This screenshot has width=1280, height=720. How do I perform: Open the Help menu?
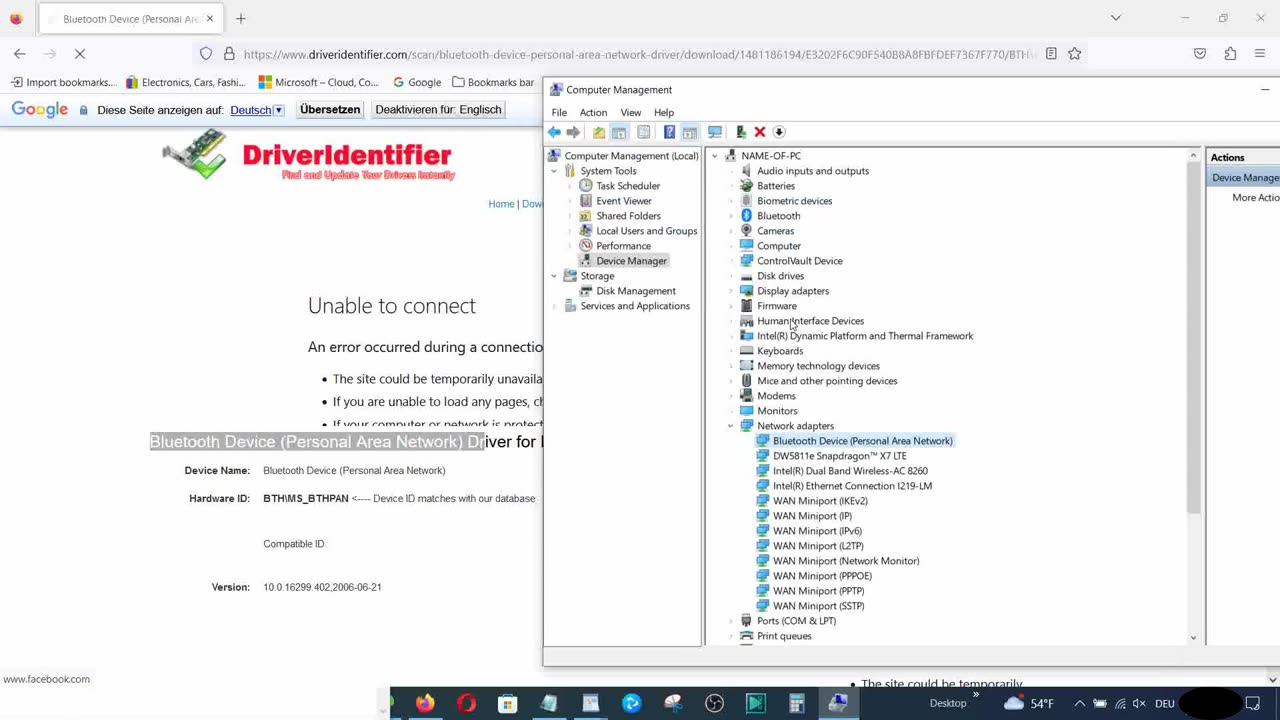664,113
